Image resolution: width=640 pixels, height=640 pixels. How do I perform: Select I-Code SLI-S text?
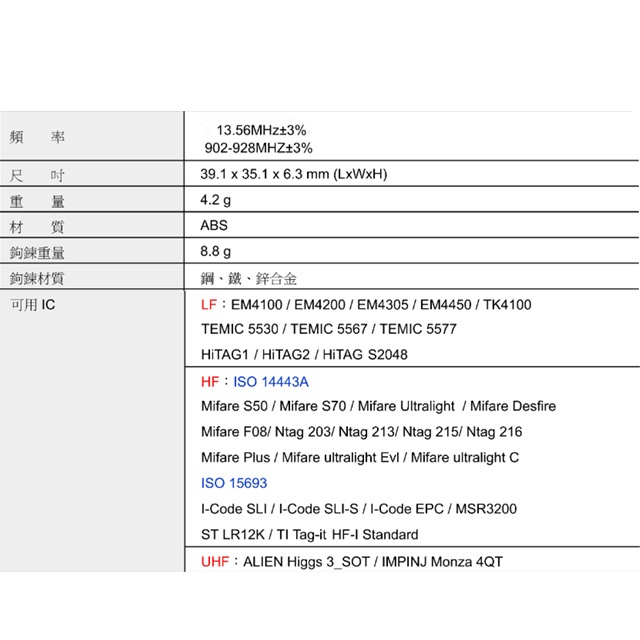318,509
